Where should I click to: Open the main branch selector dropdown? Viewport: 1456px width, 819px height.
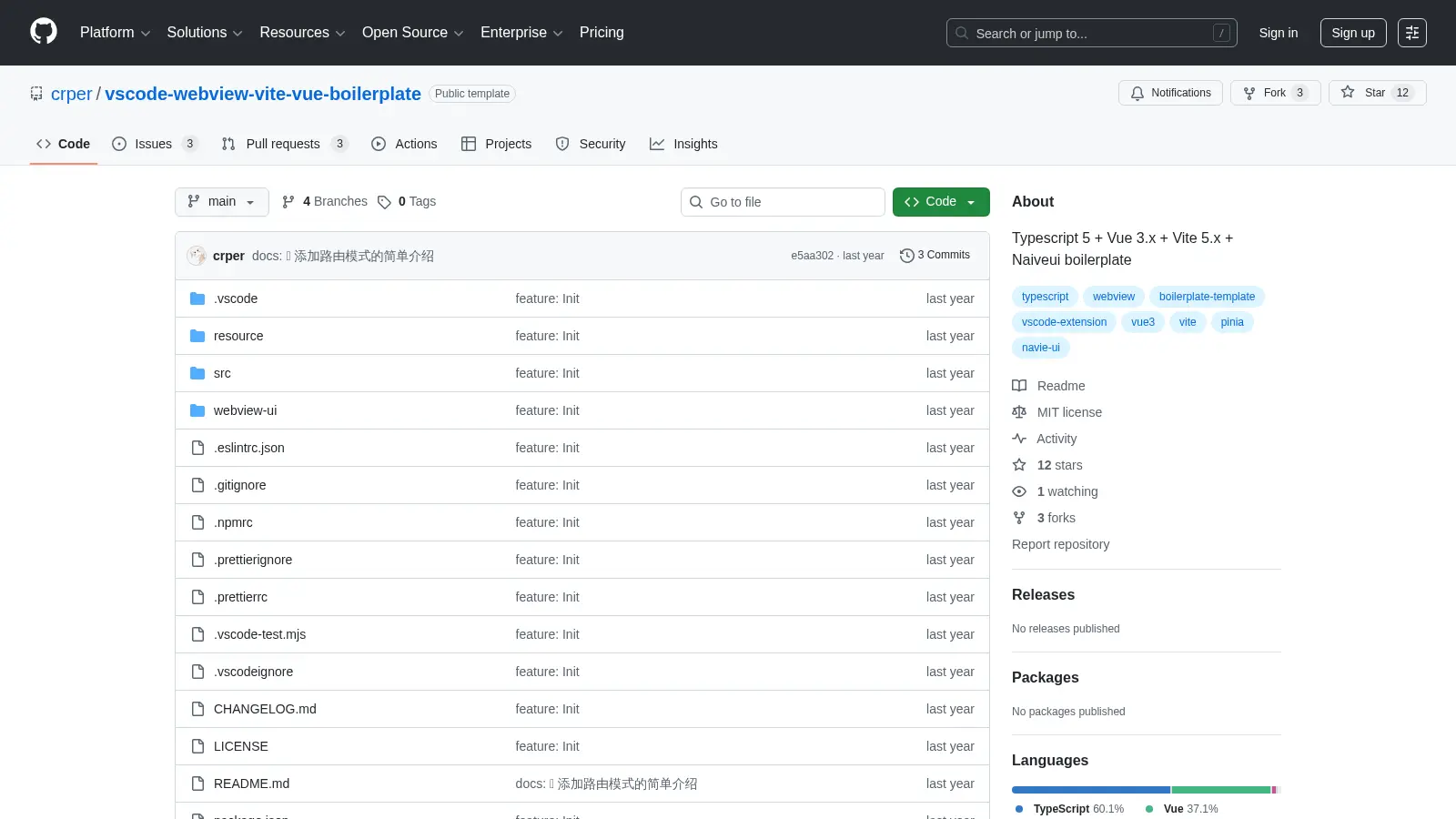pyautogui.click(x=222, y=202)
